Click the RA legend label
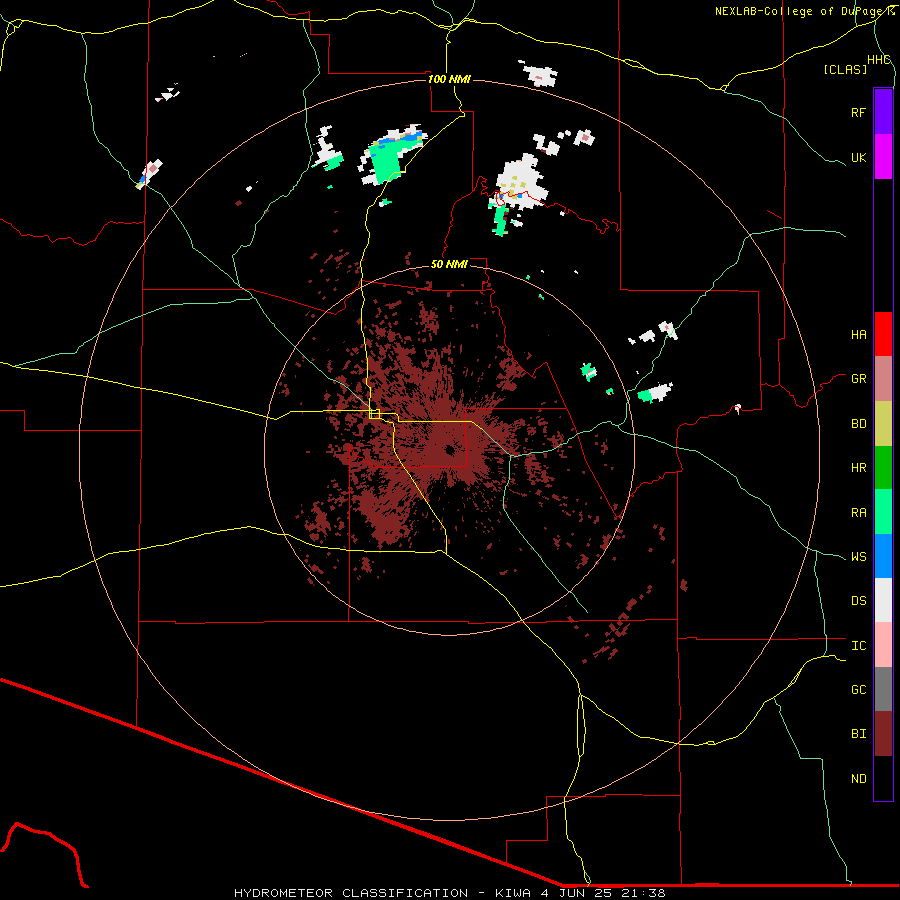Screen dimensions: 900x900 tap(858, 512)
